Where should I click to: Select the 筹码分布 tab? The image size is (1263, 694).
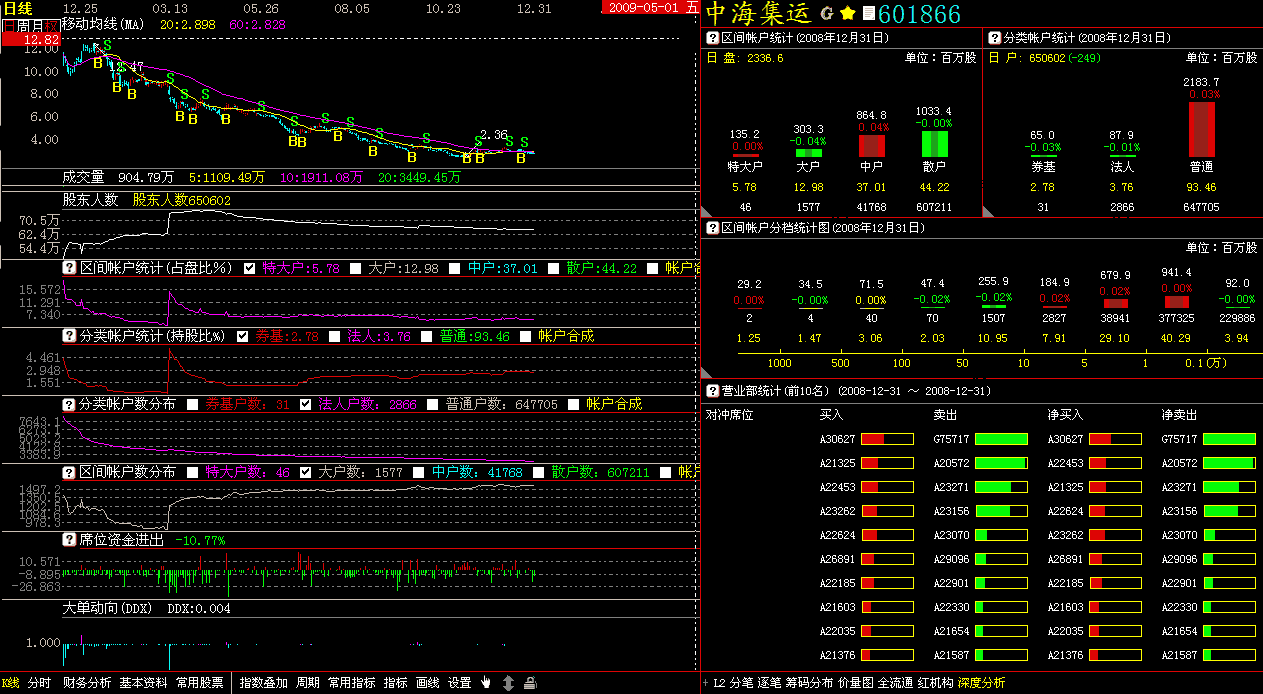click(809, 683)
